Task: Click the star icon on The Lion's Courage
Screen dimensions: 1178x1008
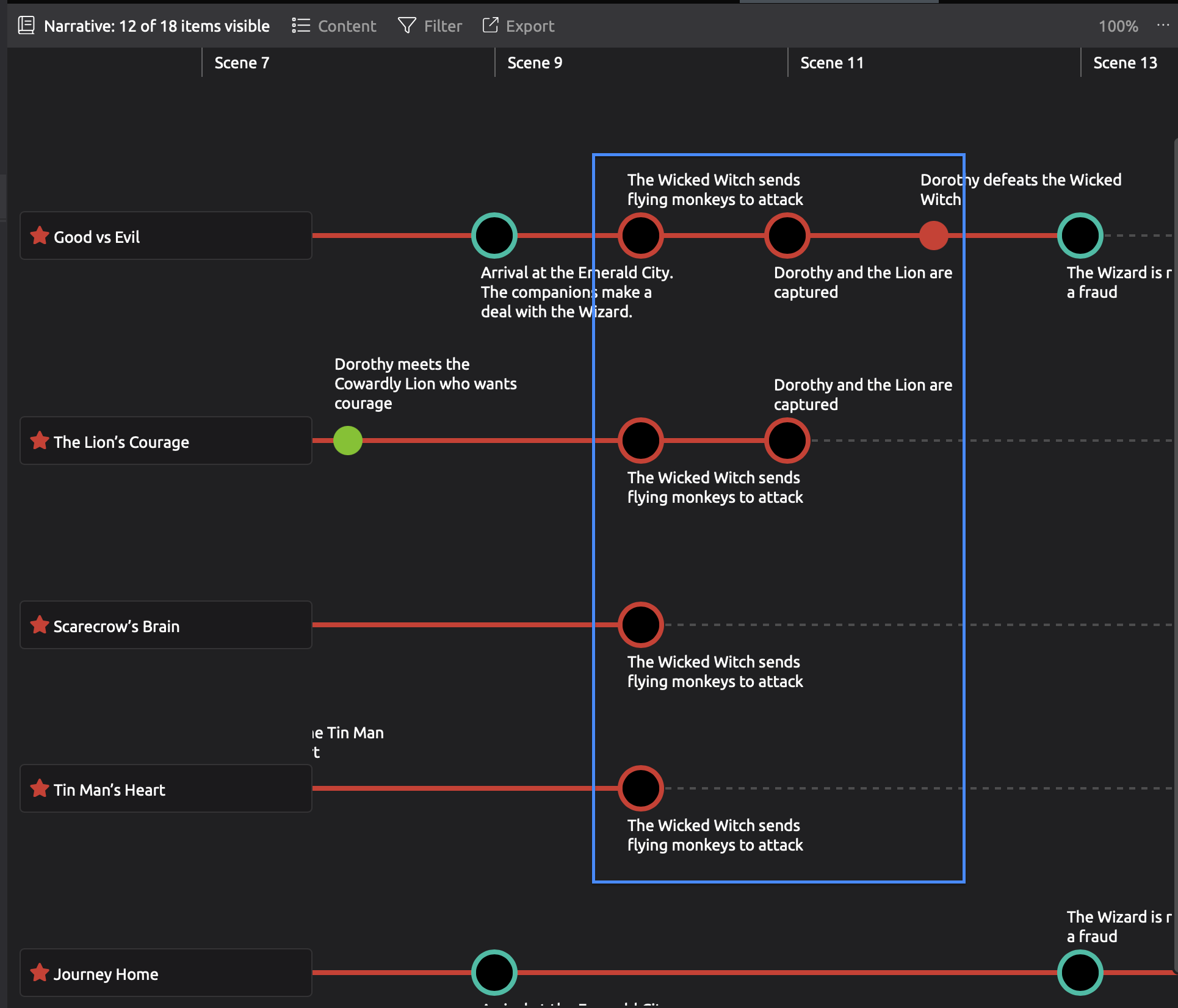Action: pos(40,441)
